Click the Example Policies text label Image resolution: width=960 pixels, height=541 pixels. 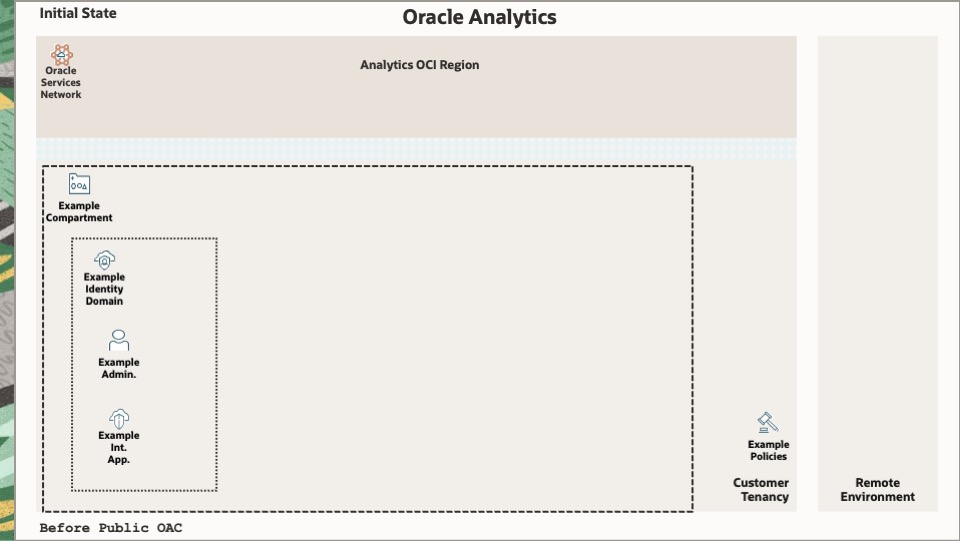click(x=768, y=450)
